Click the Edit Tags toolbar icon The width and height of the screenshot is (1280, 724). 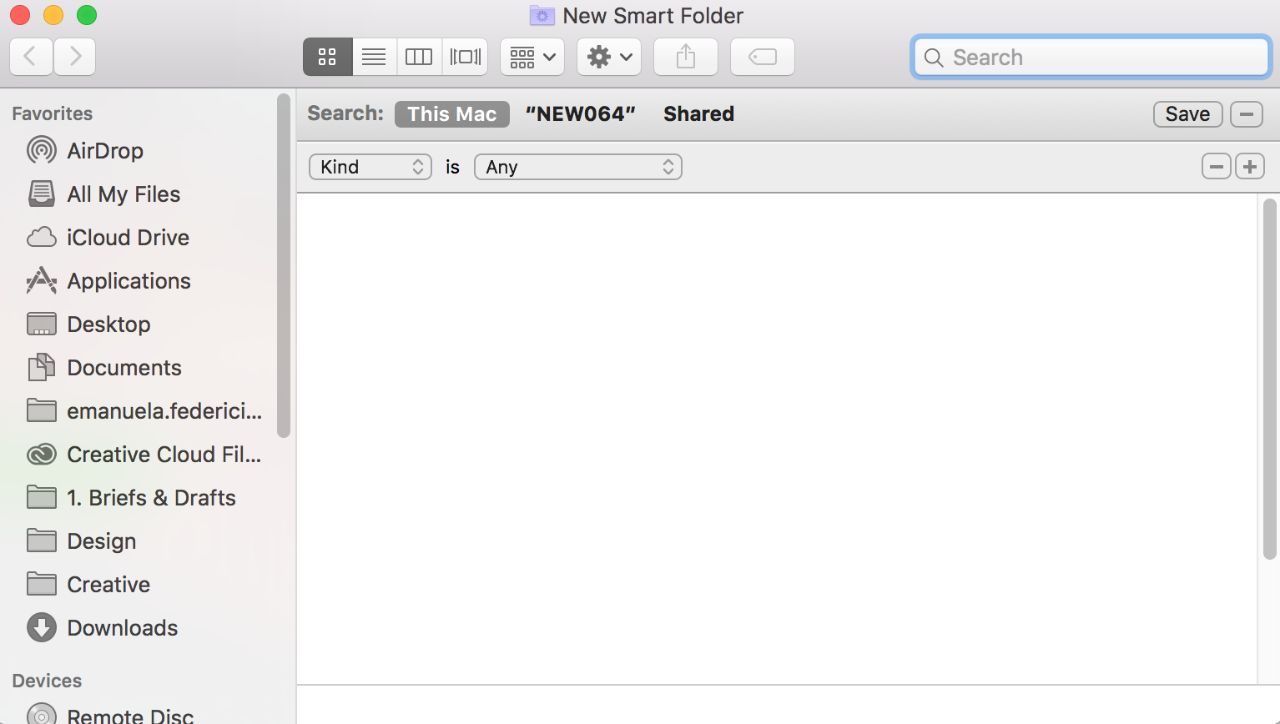click(762, 57)
